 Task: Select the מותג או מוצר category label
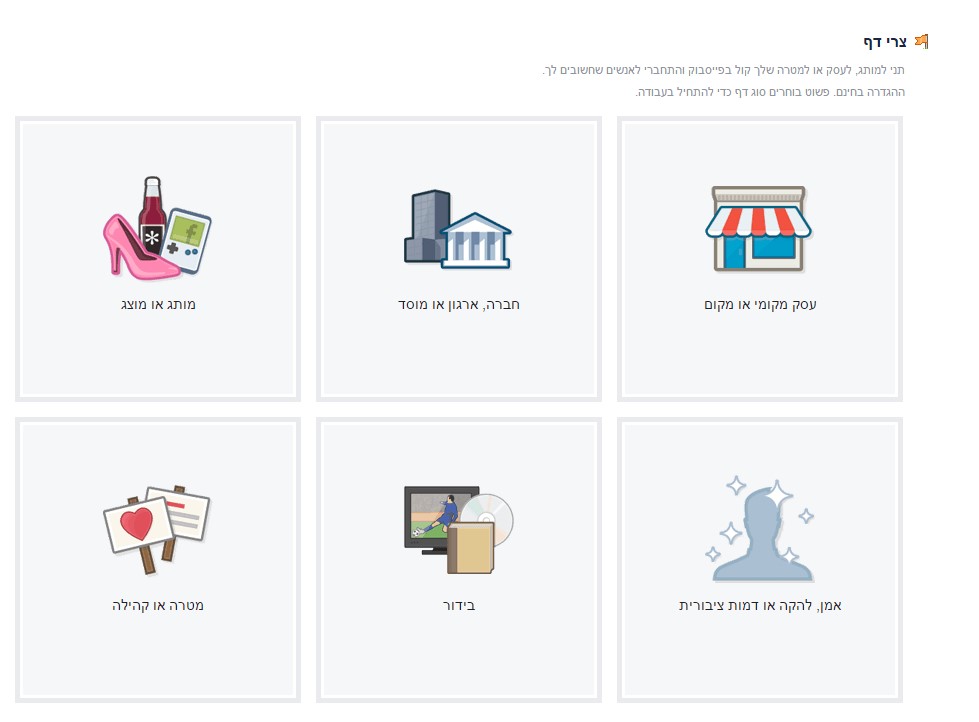tap(158, 305)
